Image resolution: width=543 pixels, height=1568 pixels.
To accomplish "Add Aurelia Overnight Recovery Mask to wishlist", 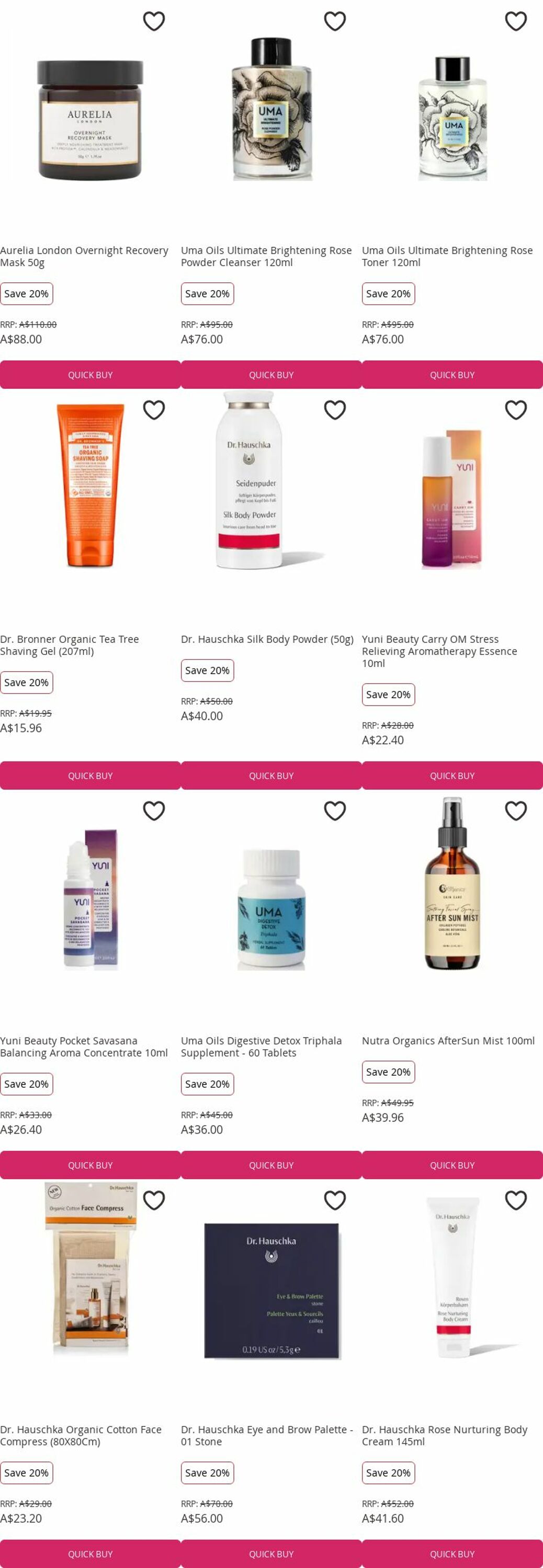I will [154, 21].
